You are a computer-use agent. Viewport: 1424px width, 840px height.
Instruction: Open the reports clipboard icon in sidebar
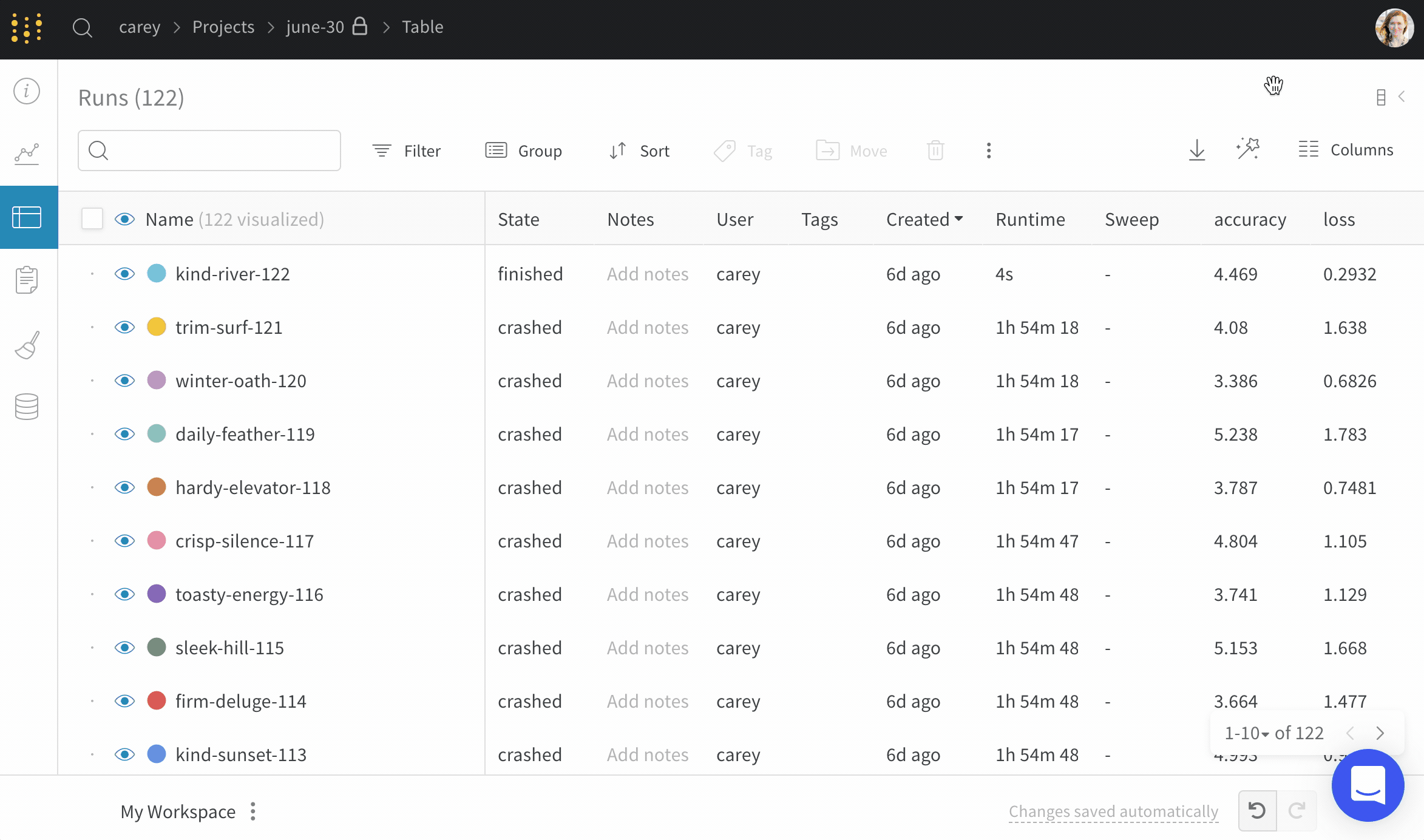coord(27,279)
